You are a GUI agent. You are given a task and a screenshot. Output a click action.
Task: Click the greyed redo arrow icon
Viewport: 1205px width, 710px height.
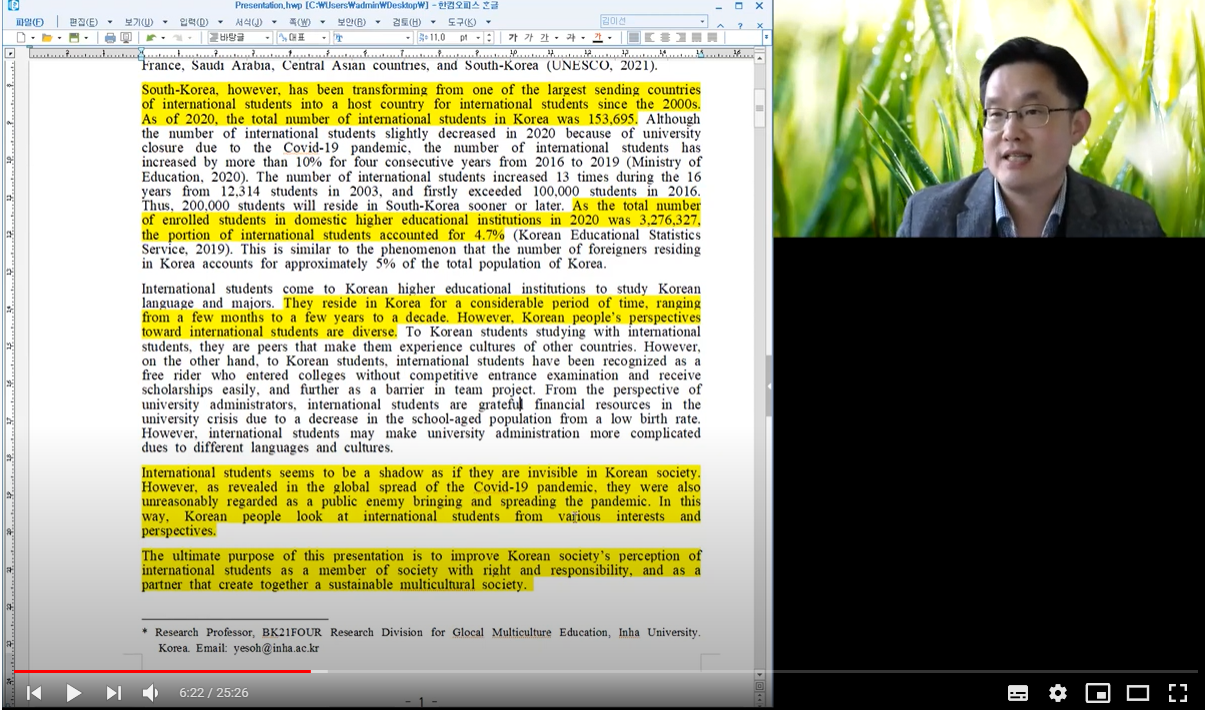point(177,38)
